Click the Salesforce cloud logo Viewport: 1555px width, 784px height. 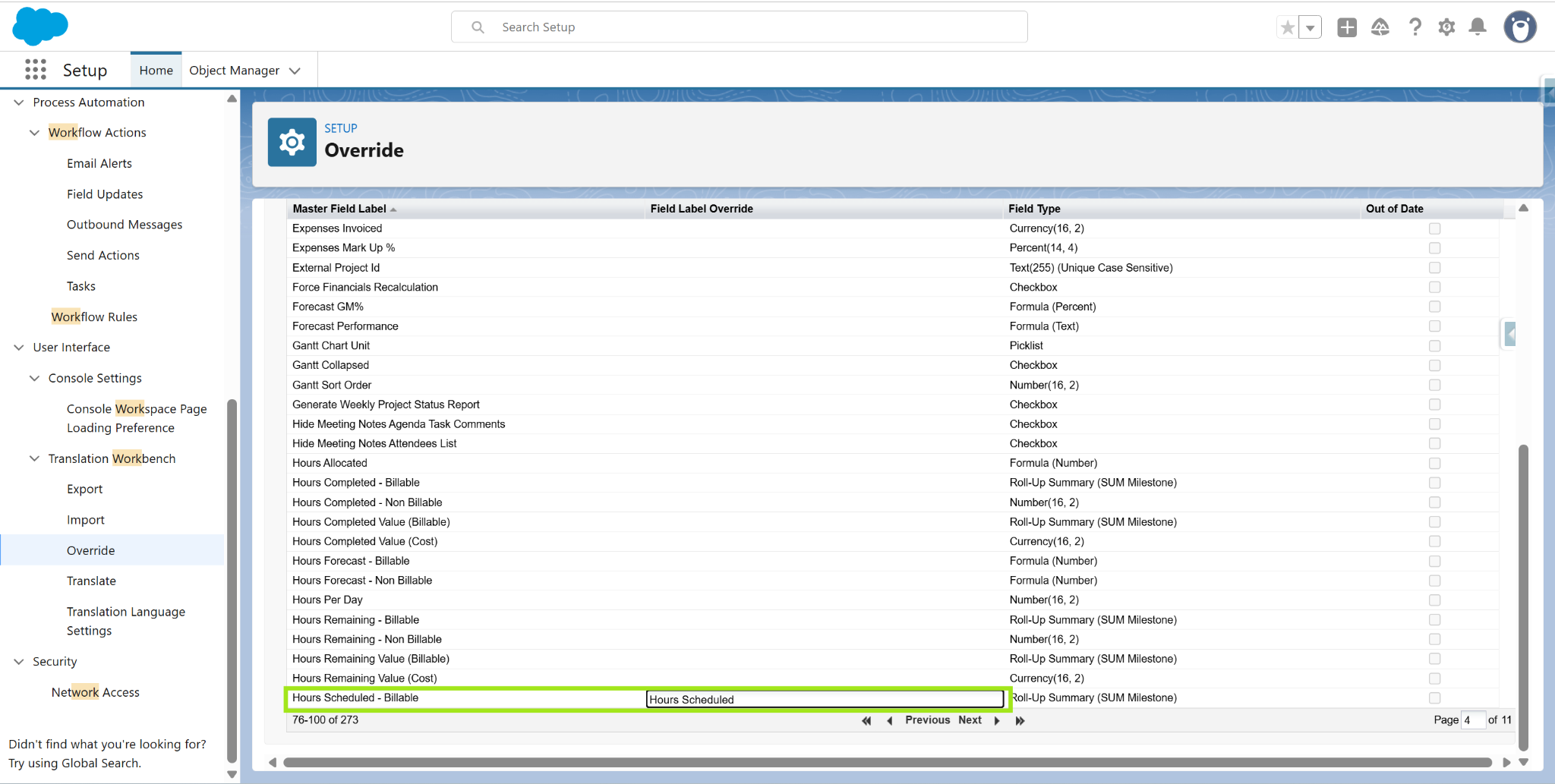tap(40, 26)
